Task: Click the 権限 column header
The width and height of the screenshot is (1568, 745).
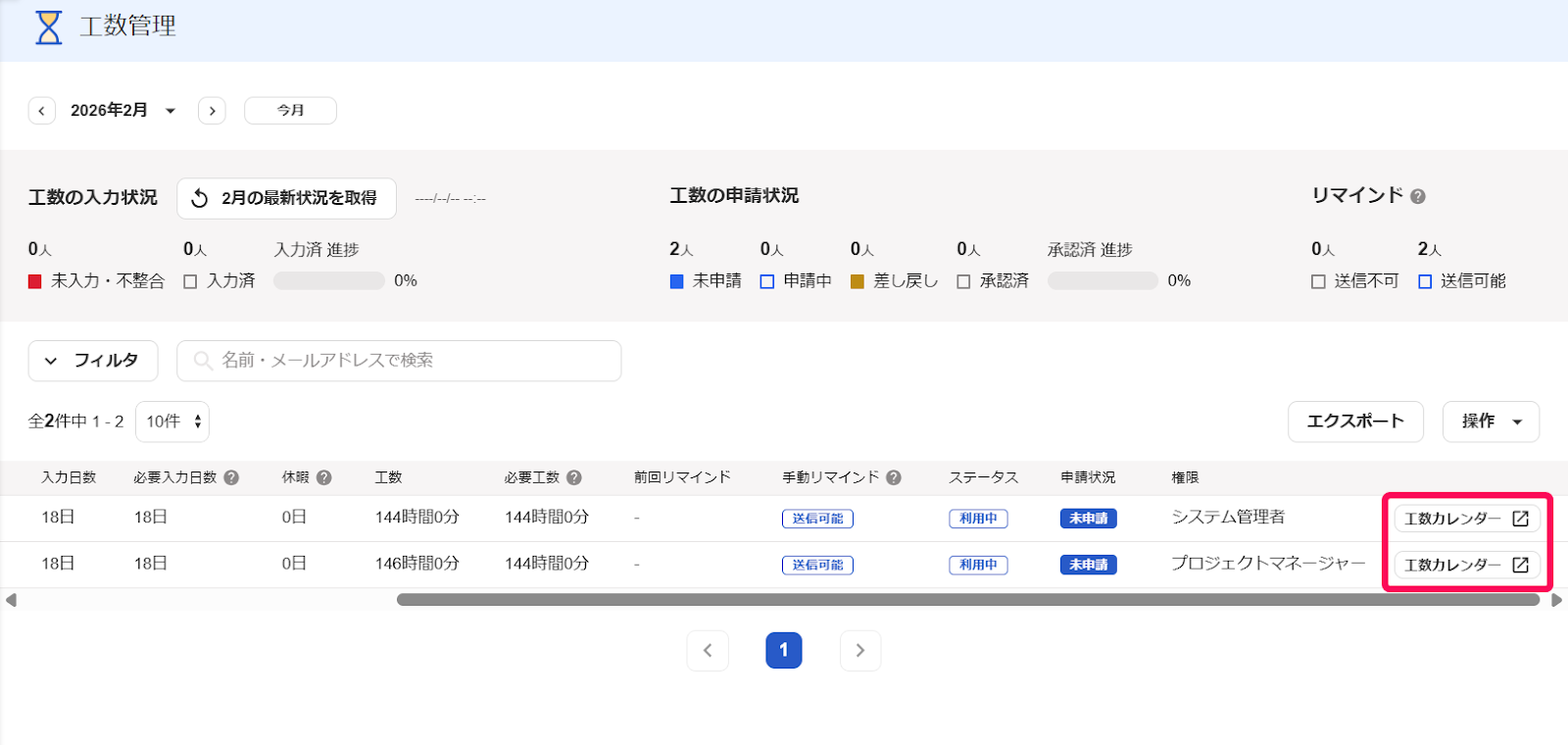Action: pyautogui.click(x=1185, y=477)
